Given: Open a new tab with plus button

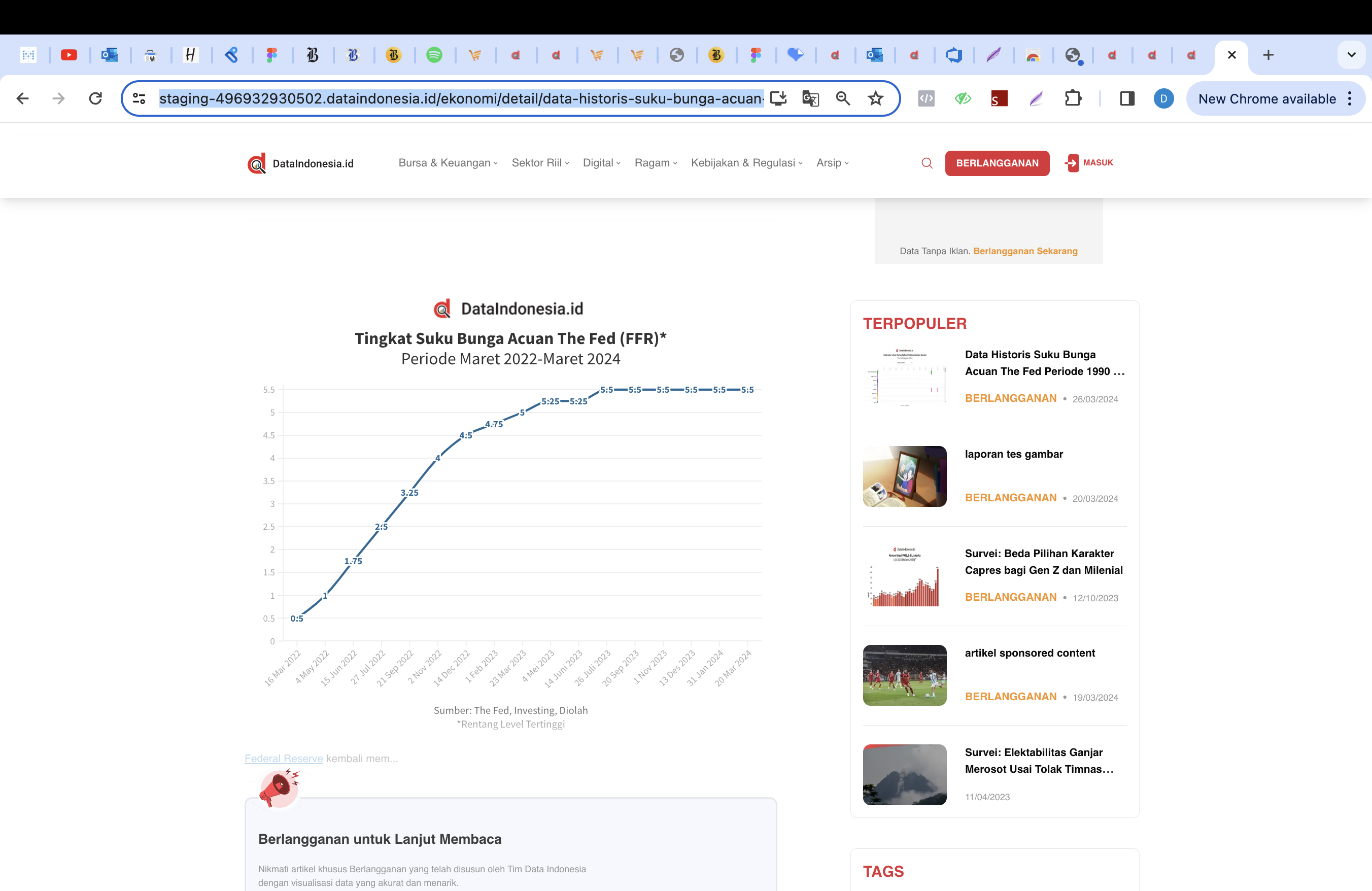Looking at the screenshot, I should 1268,55.
